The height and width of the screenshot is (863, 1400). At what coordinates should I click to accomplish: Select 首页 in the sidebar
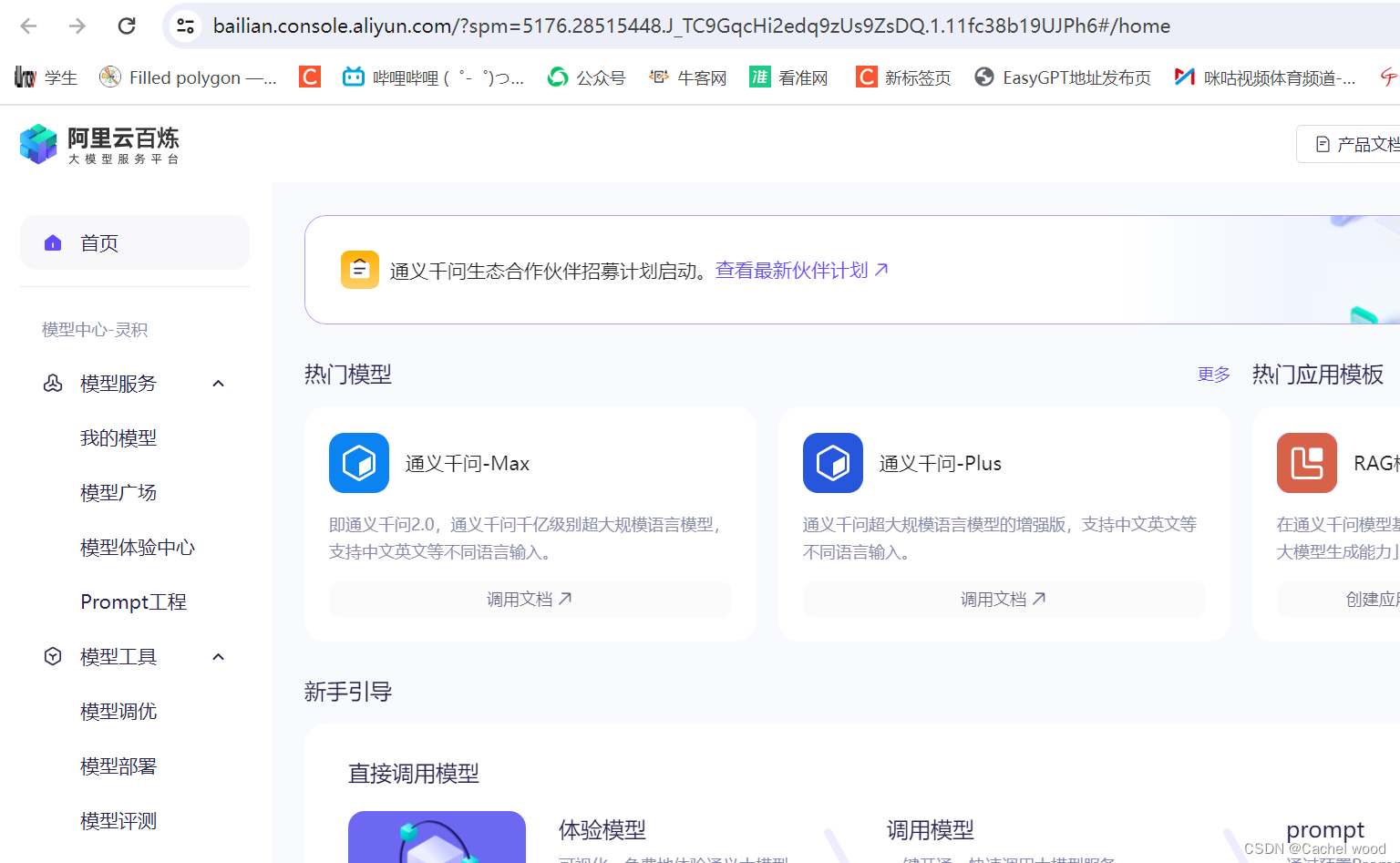point(135,242)
